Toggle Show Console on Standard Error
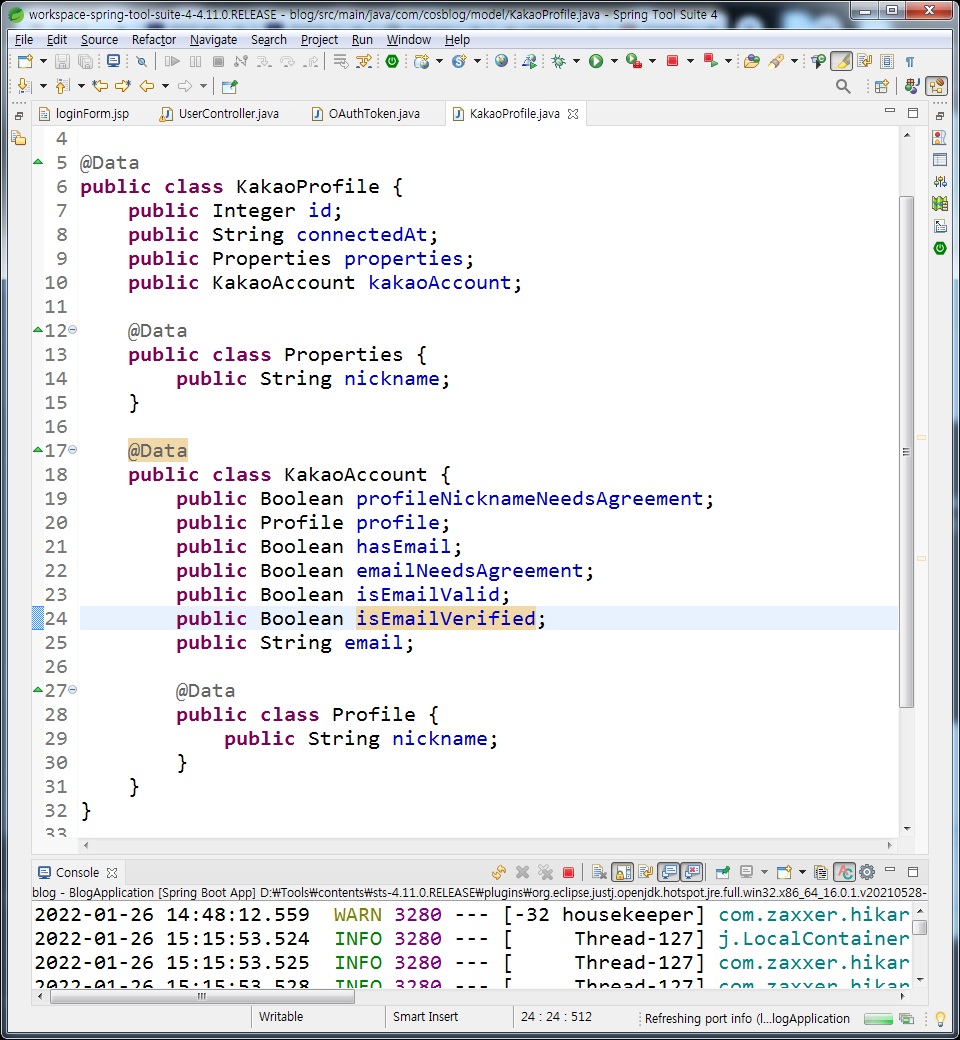 click(x=691, y=872)
